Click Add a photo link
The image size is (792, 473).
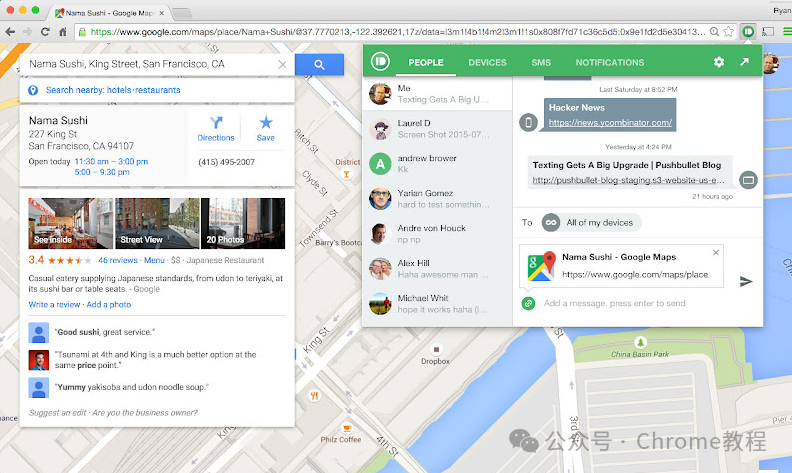pos(109,305)
